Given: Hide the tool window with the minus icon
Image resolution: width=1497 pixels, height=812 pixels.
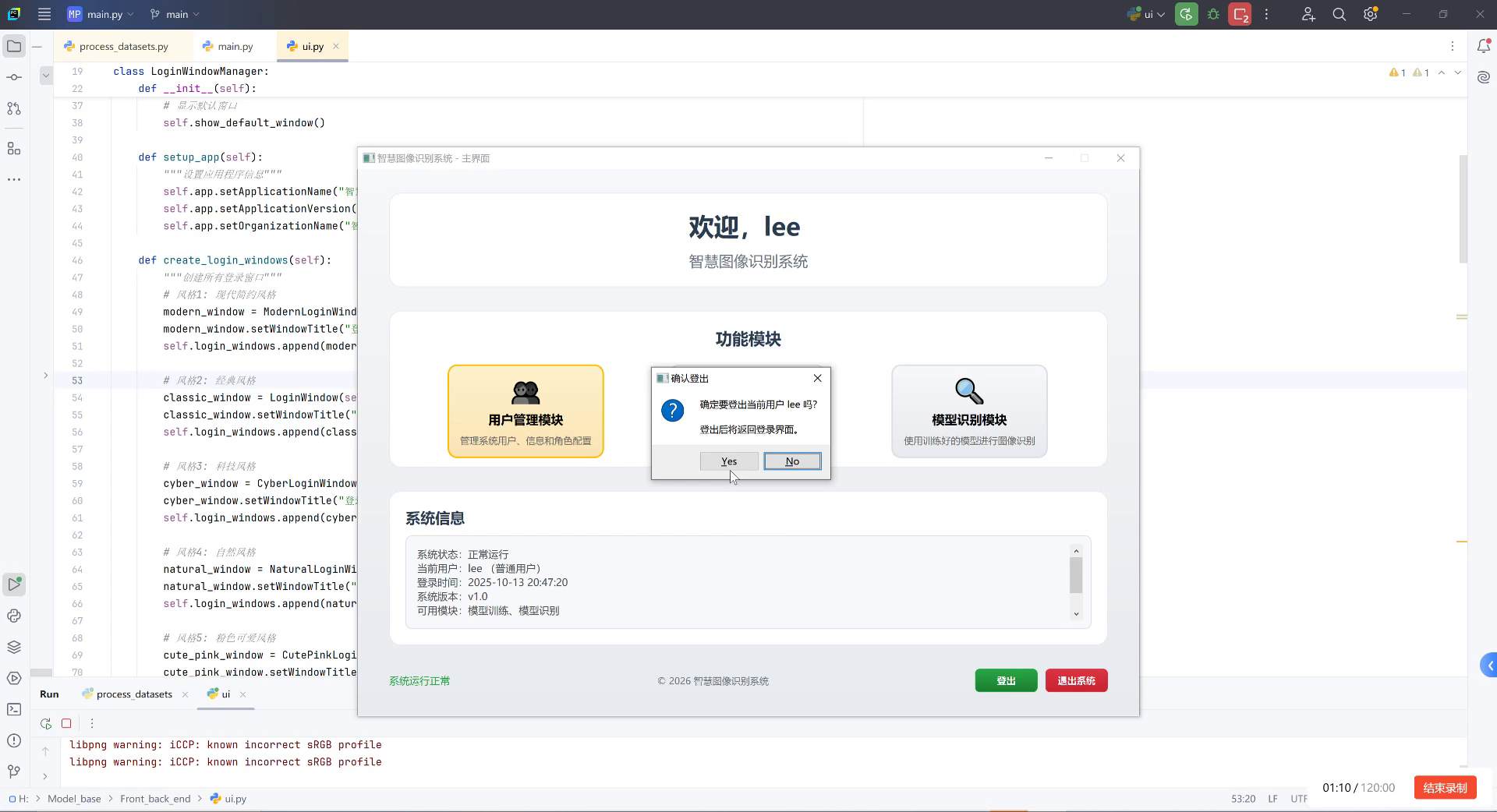Looking at the screenshot, I should click(x=37, y=47).
